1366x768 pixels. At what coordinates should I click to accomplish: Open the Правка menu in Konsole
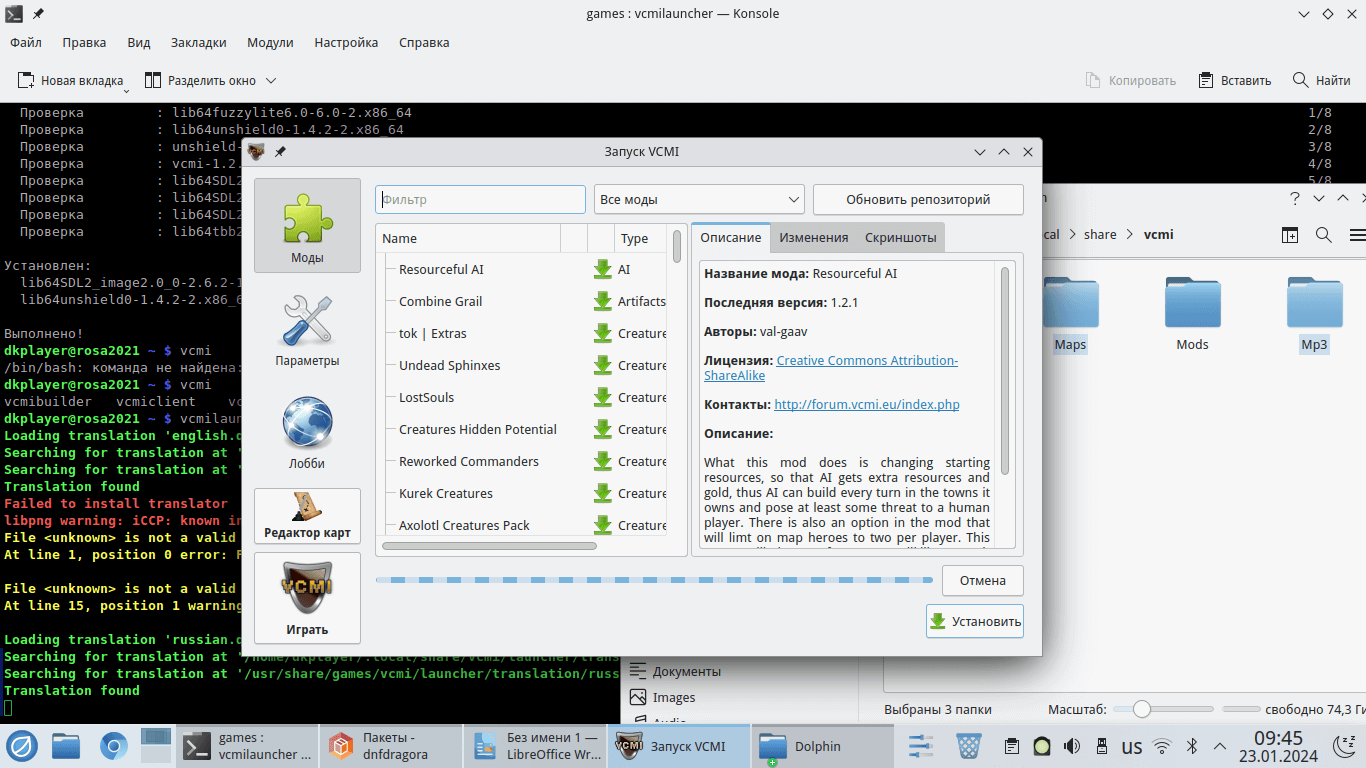pos(84,43)
